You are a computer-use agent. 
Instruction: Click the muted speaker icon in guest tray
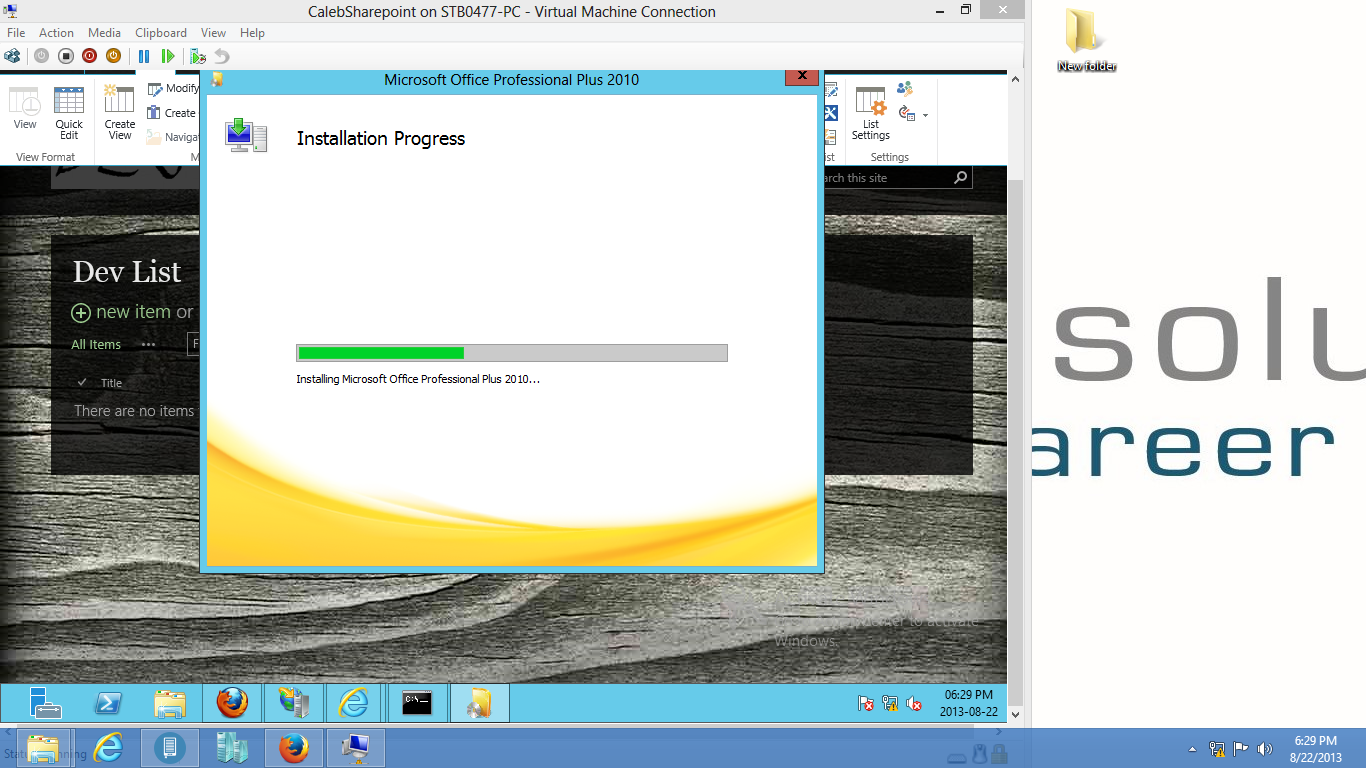(x=914, y=703)
